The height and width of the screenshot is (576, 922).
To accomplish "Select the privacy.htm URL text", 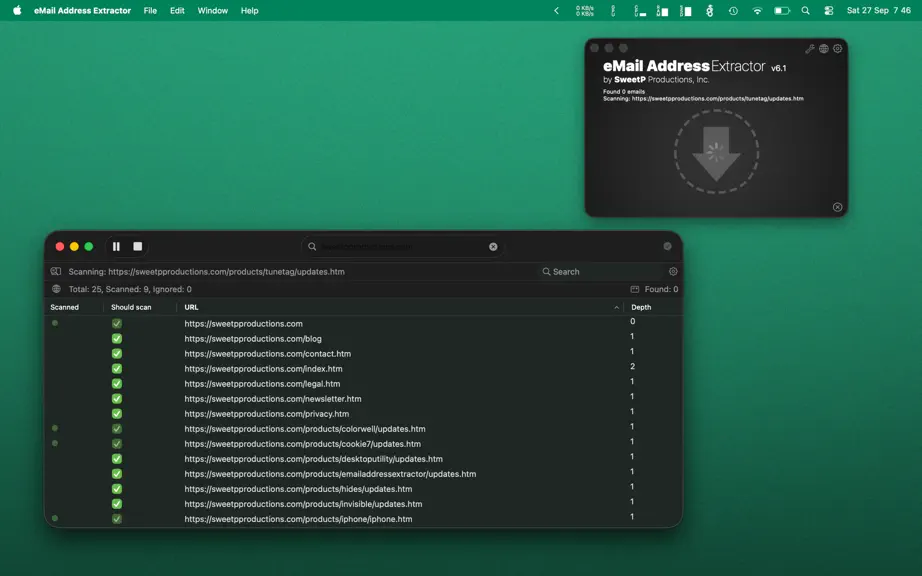I will pyautogui.click(x=266, y=414).
